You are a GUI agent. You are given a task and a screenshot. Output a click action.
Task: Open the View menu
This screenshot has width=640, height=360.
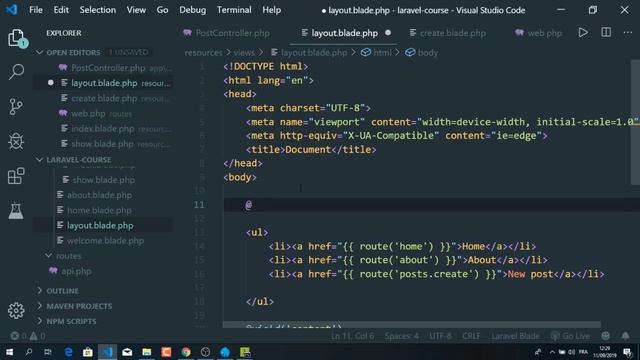point(136,10)
